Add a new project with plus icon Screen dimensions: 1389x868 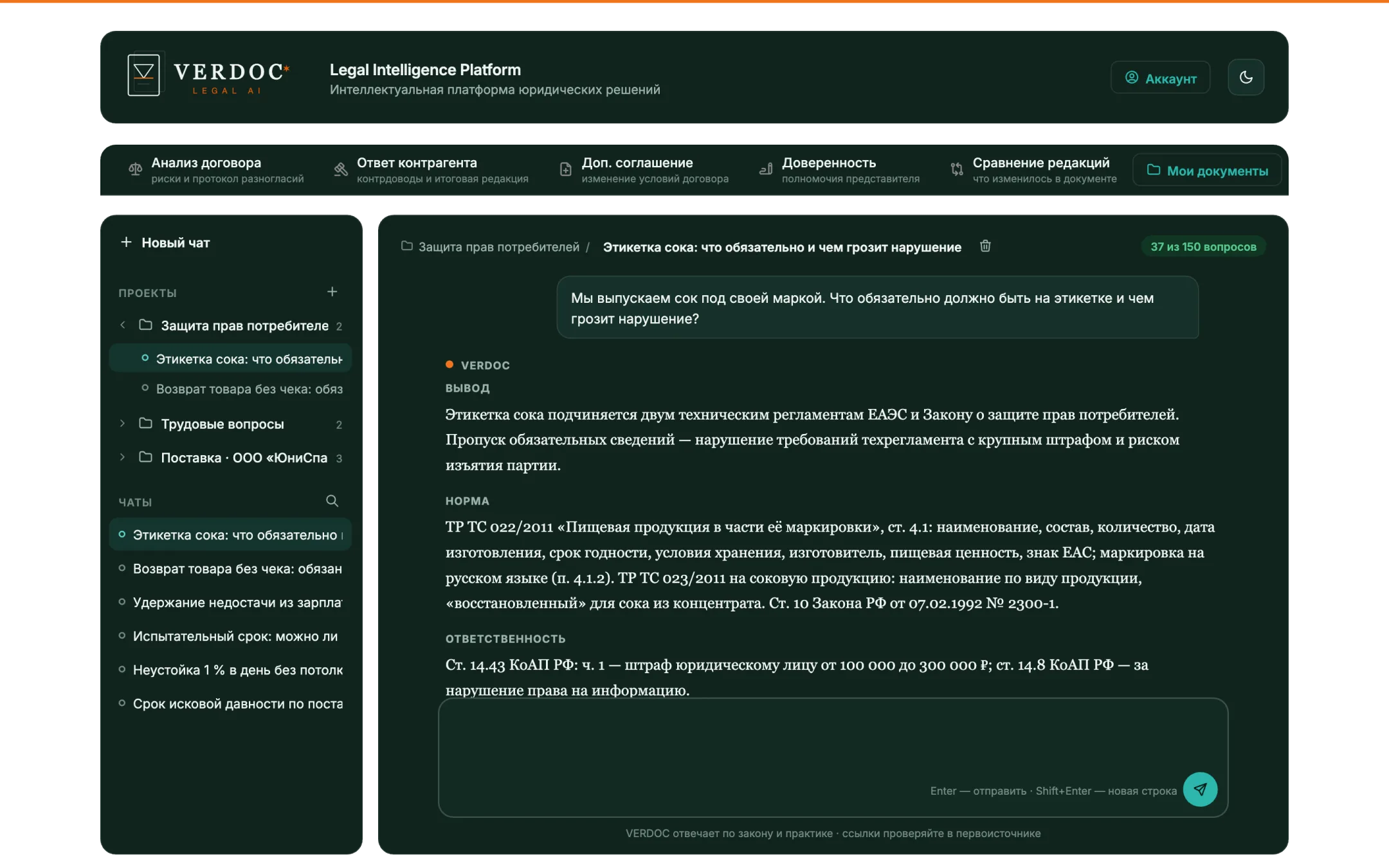pos(332,292)
